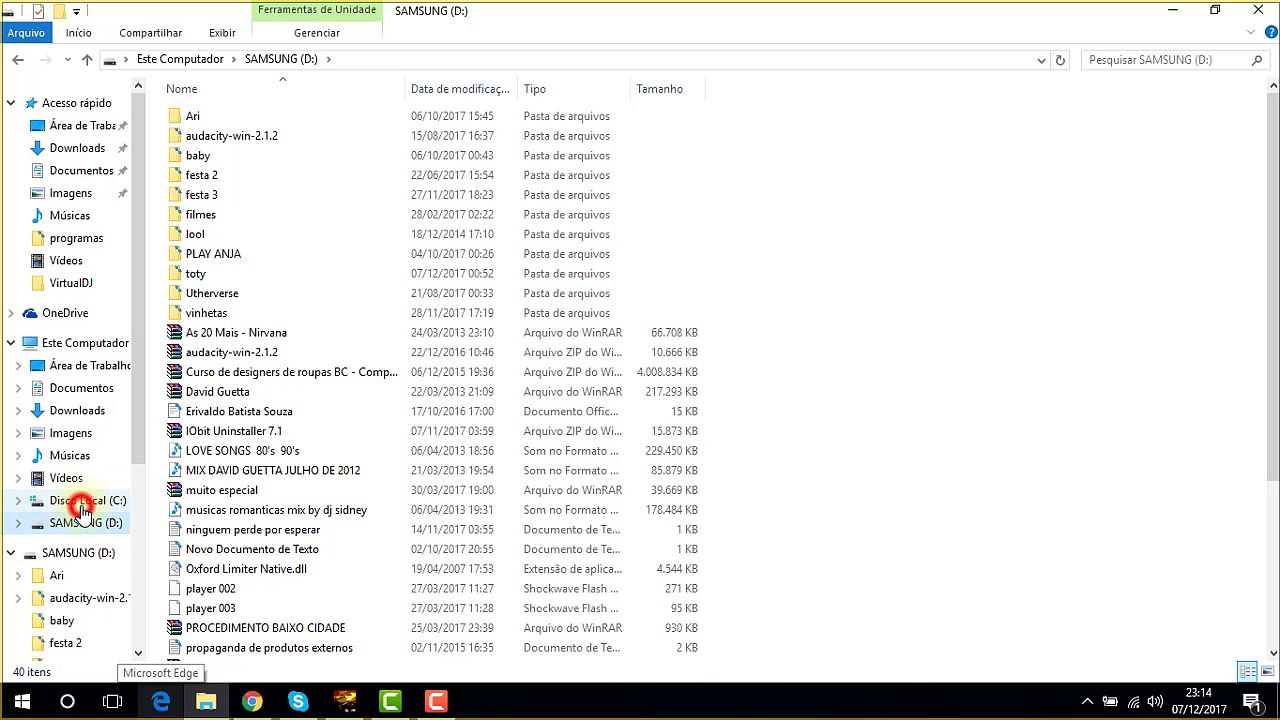Select the As 20 Mais - Nirvana archive icon

(x=175, y=333)
